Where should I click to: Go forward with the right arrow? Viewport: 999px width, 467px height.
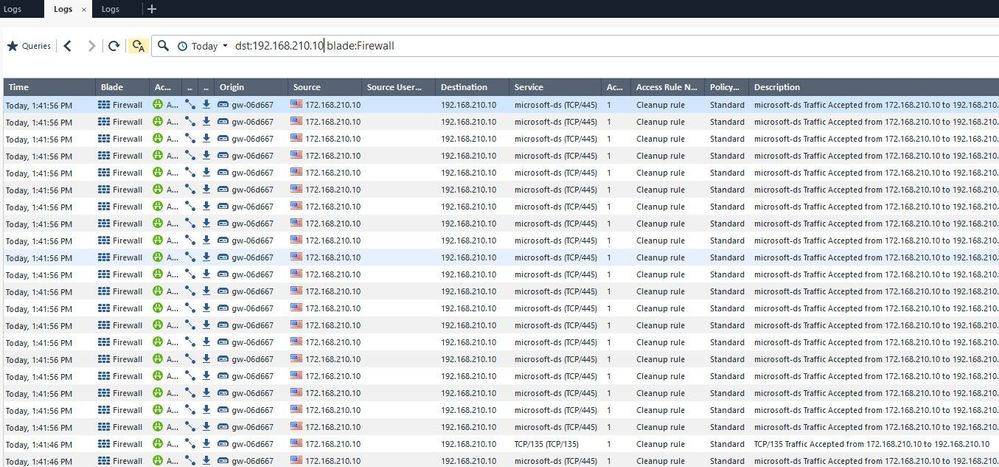pyautogui.click(x=92, y=46)
